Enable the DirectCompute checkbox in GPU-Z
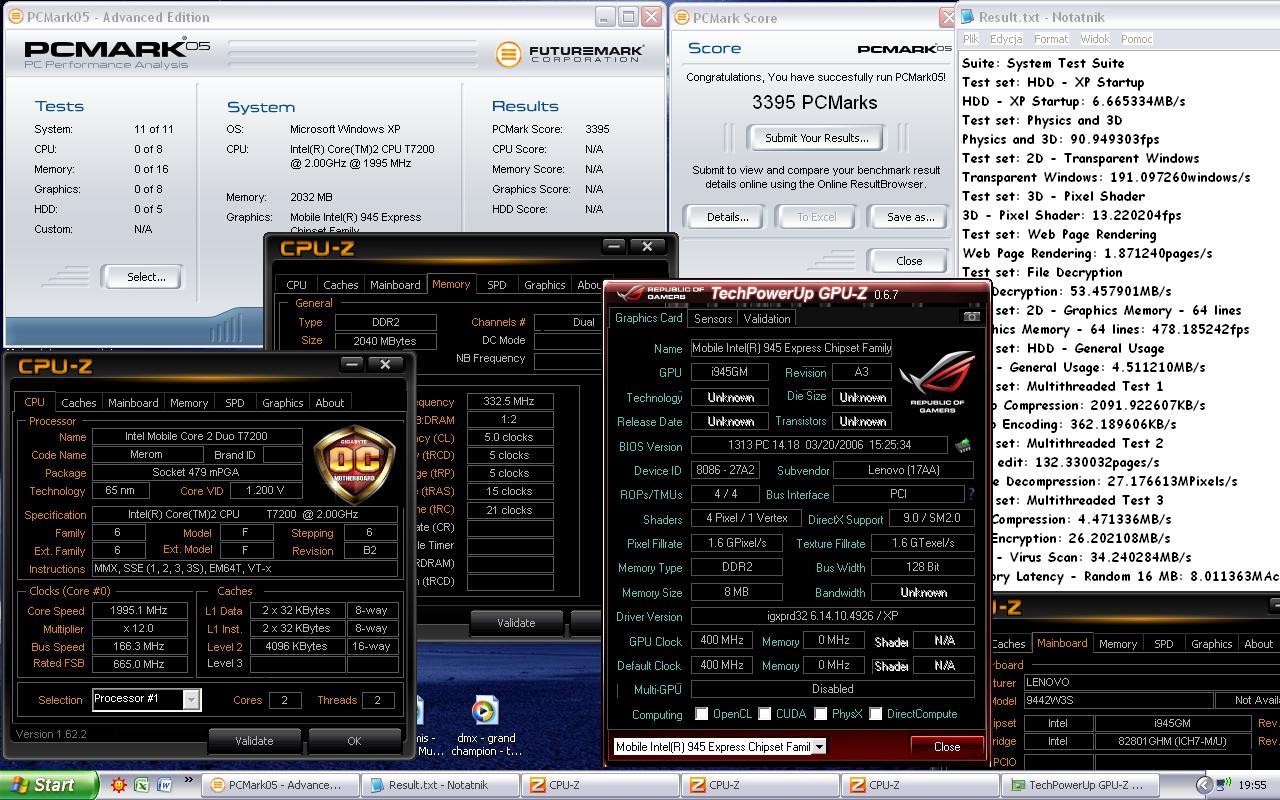This screenshot has height=800, width=1280. click(x=875, y=714)
